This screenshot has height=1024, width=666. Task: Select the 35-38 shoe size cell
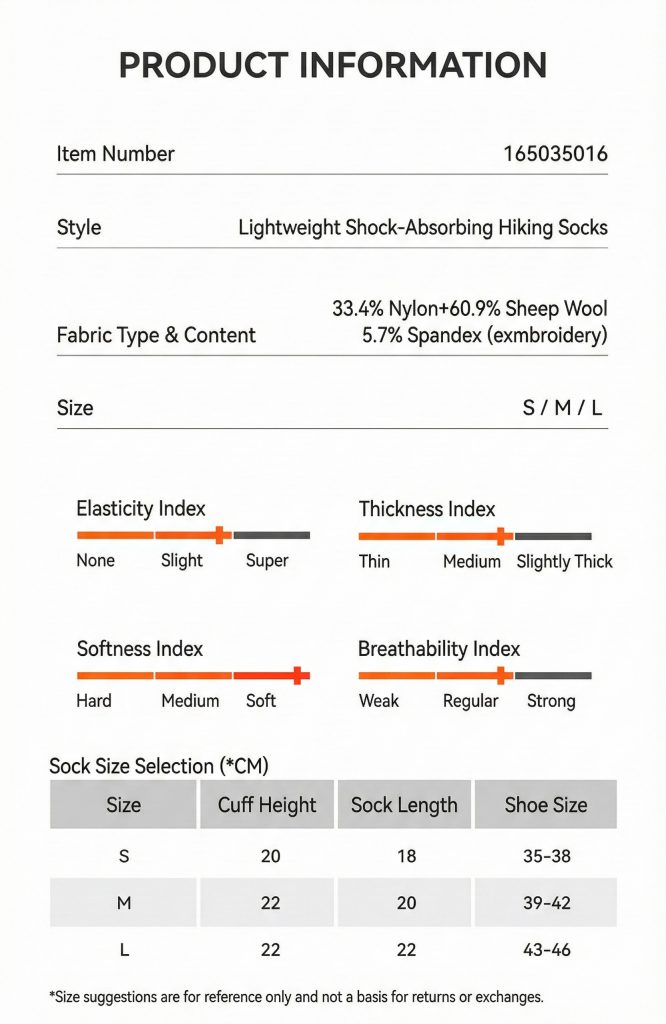coord(546,856)
